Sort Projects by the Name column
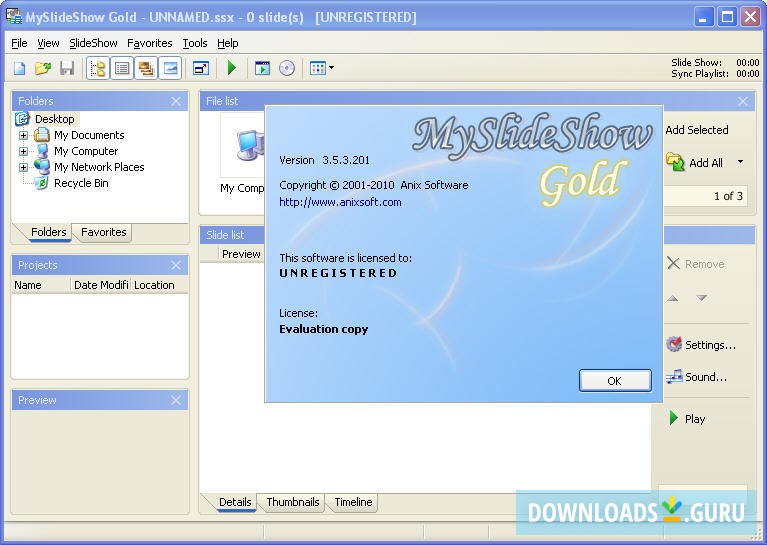 coord(41,285)
